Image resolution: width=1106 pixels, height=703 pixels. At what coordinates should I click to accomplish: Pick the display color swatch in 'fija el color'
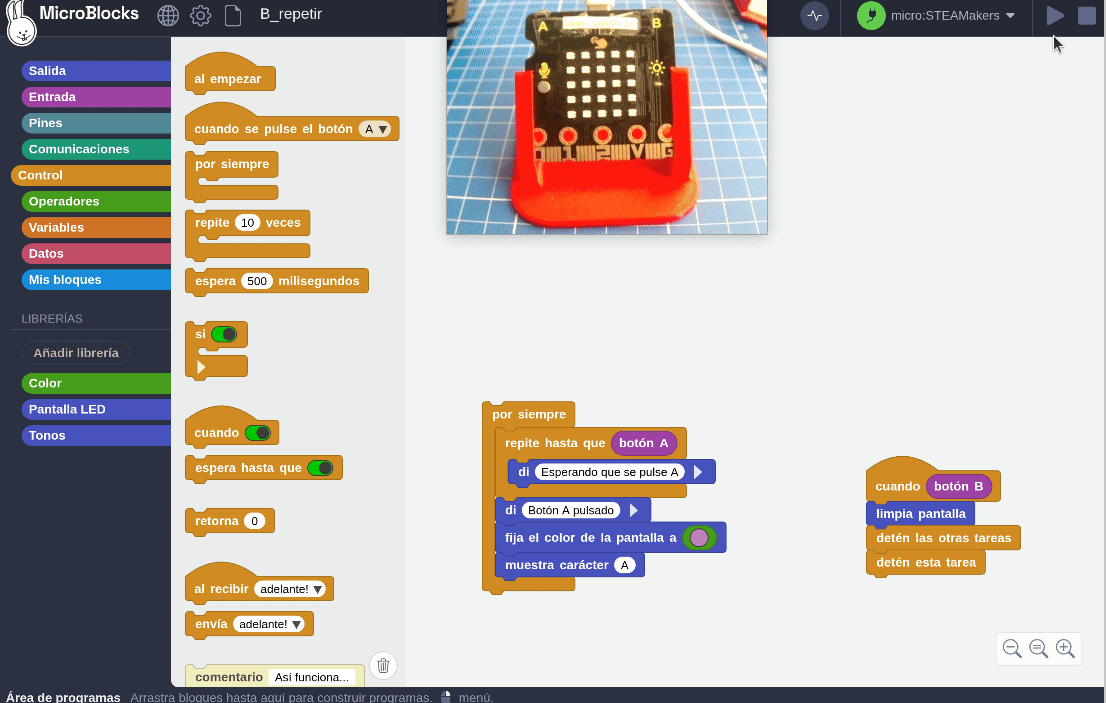point(699,538)
